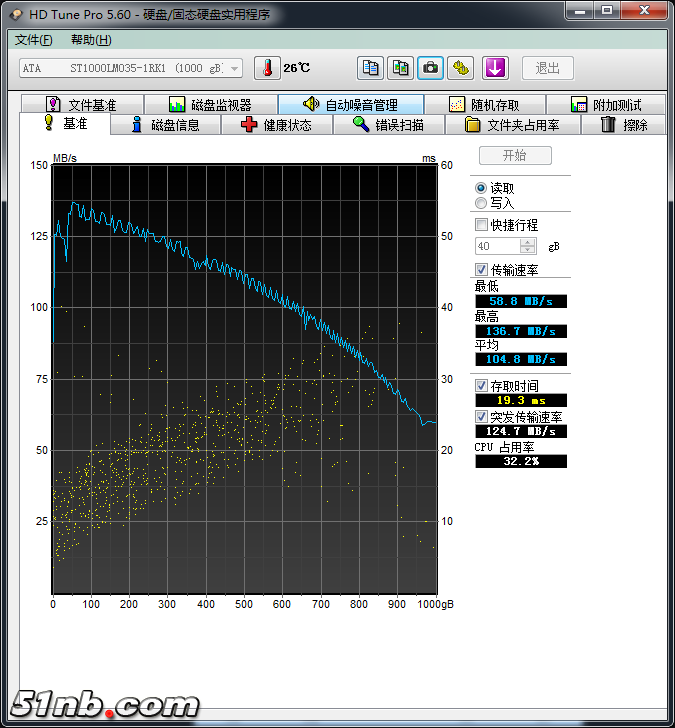Click the 开始 button
675x728 pixels.
(514, 156)
